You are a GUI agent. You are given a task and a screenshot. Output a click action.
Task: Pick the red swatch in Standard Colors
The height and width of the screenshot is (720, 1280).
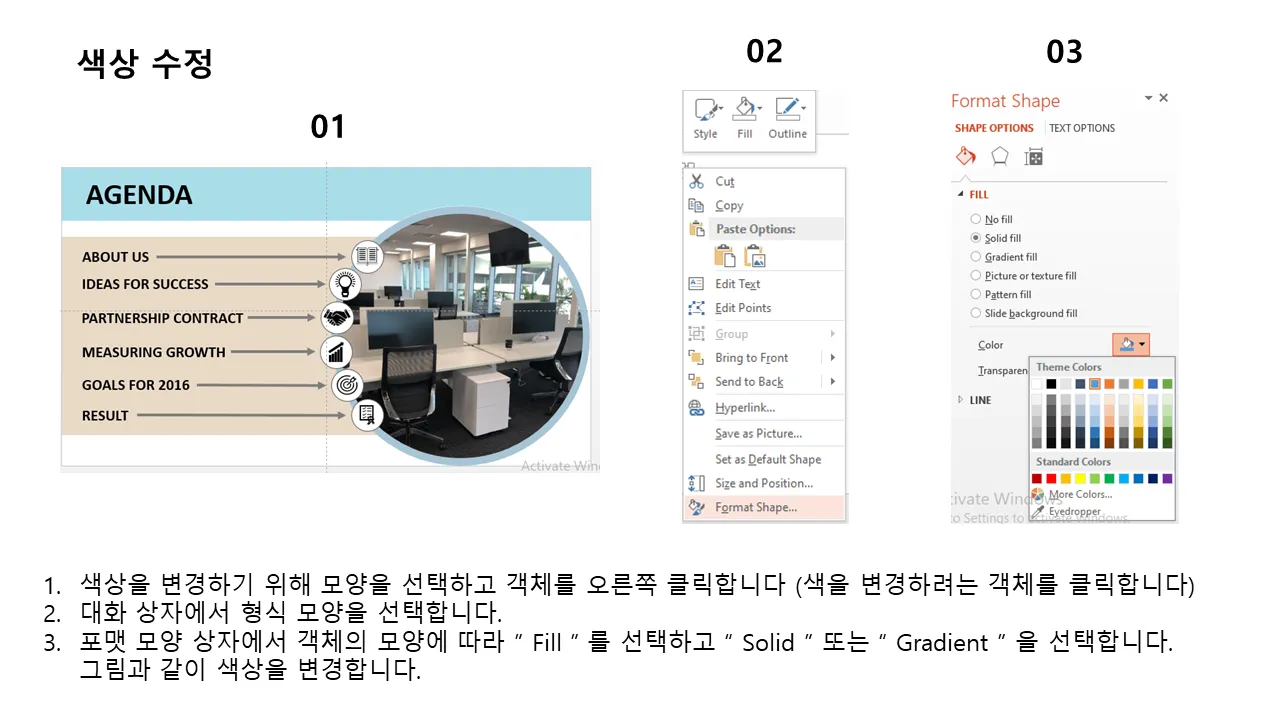pyautogui.click(x=1051, y=479)
